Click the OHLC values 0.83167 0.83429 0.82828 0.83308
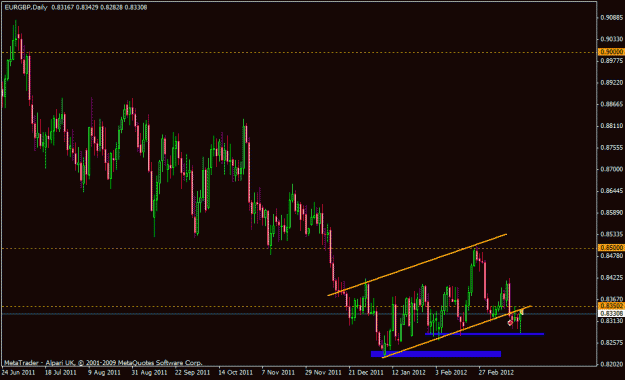This screenshot has height=380, width=625. point(99,7)
